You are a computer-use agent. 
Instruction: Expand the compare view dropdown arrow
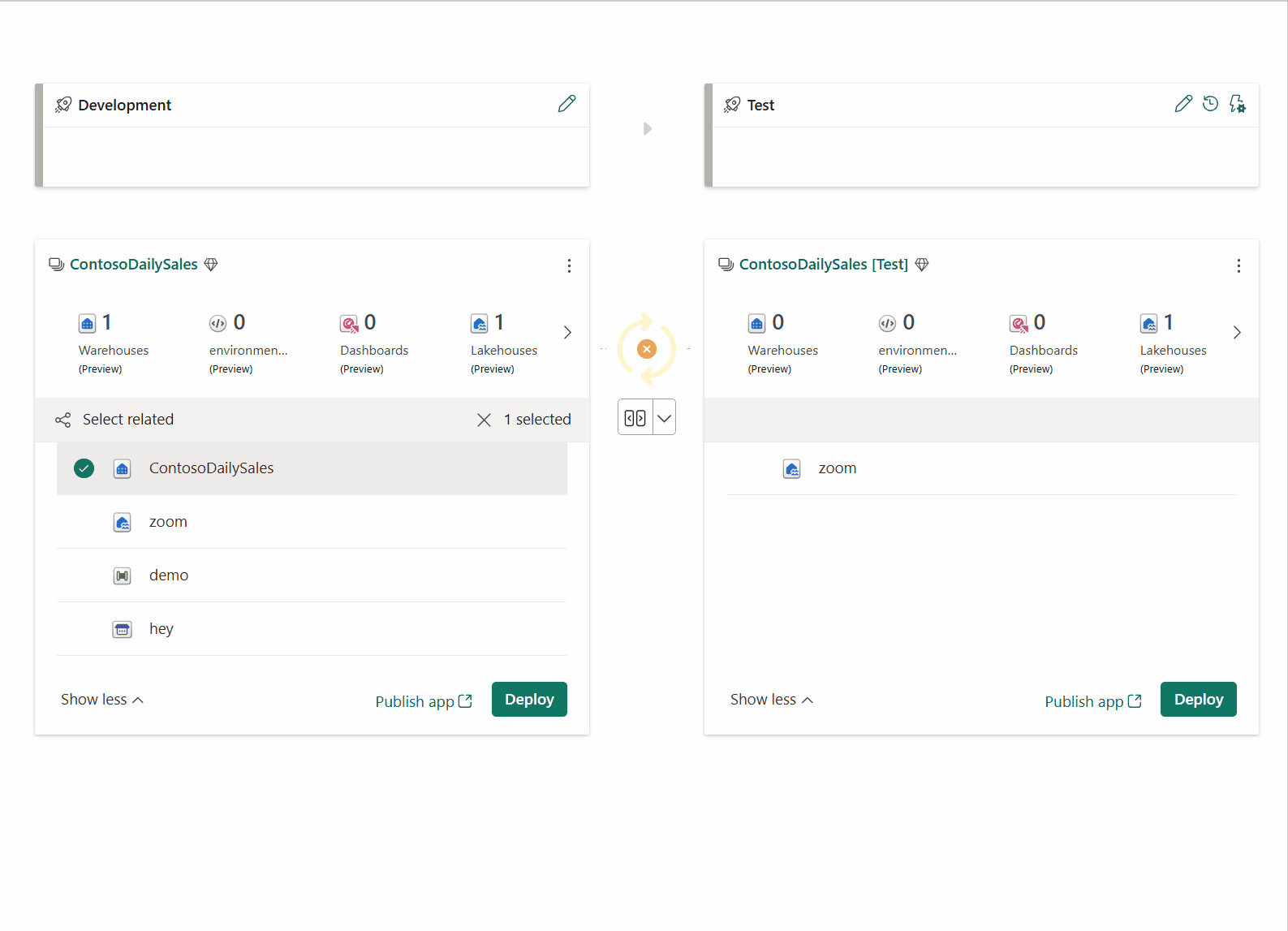point(664,418)
